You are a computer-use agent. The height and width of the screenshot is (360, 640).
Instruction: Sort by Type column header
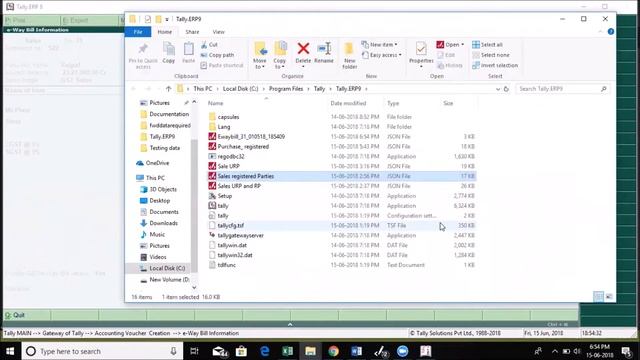point(393,103)
